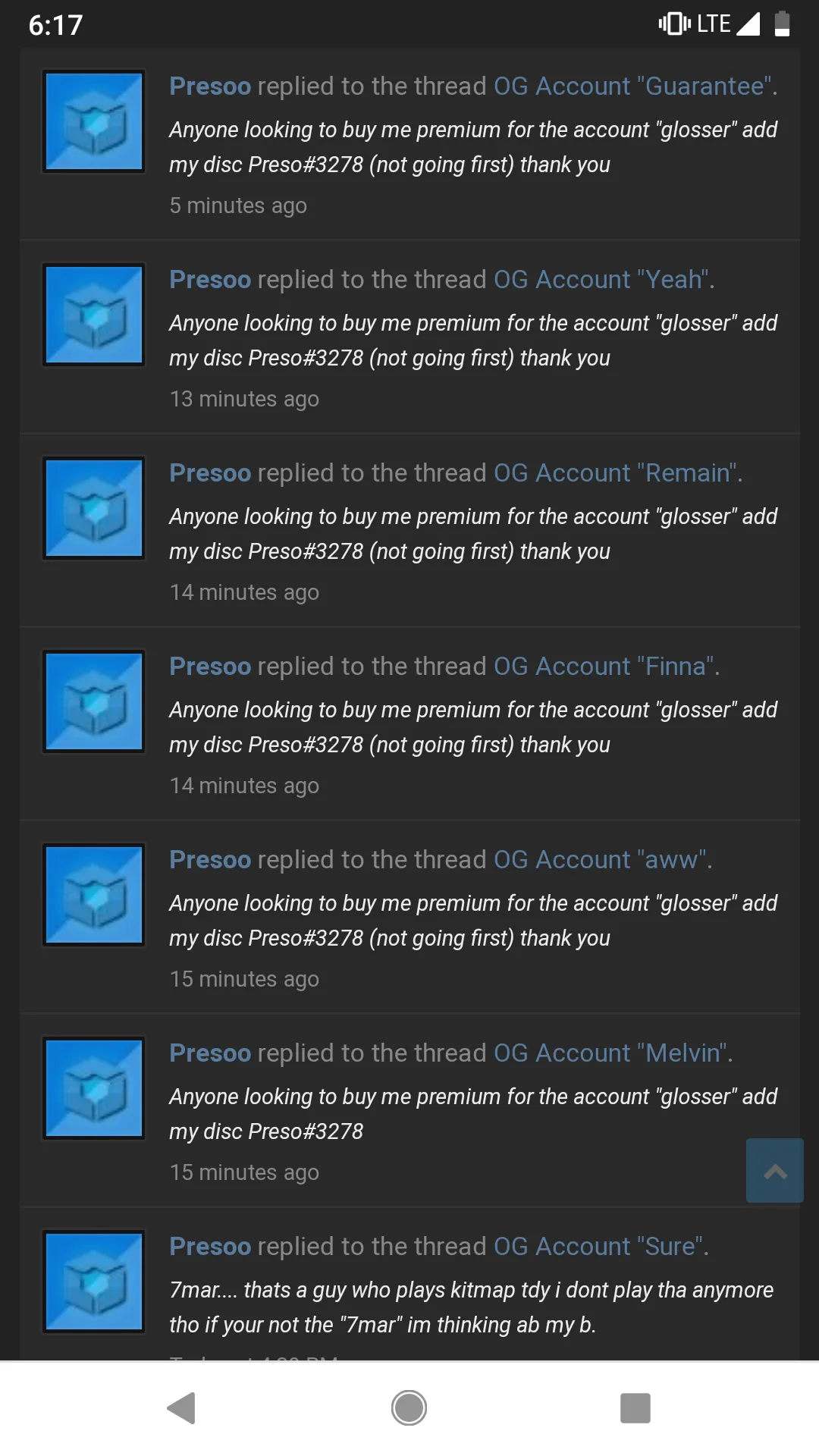View the OG Account "aww" thread
Viewport: 819px width, 1456px height.
click(x=601, y=860)
